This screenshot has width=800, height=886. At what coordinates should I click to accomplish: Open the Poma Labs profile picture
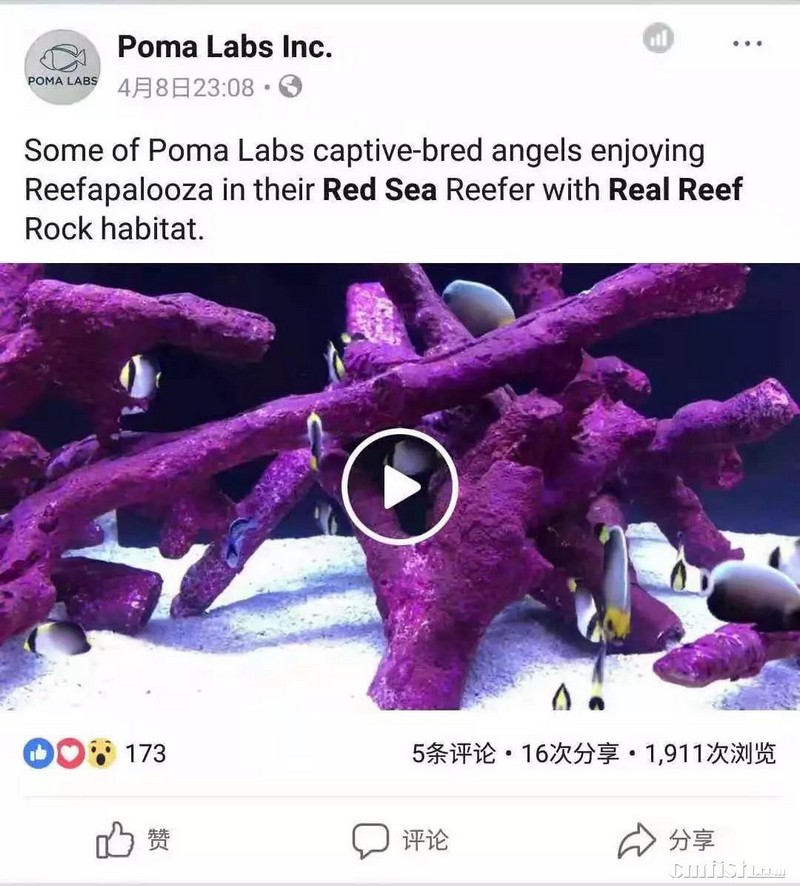pos(63,67)
